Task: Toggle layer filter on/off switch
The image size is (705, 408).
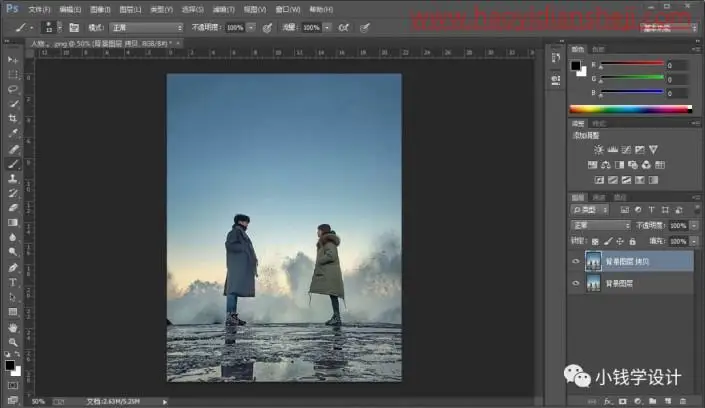Action: 696,210
